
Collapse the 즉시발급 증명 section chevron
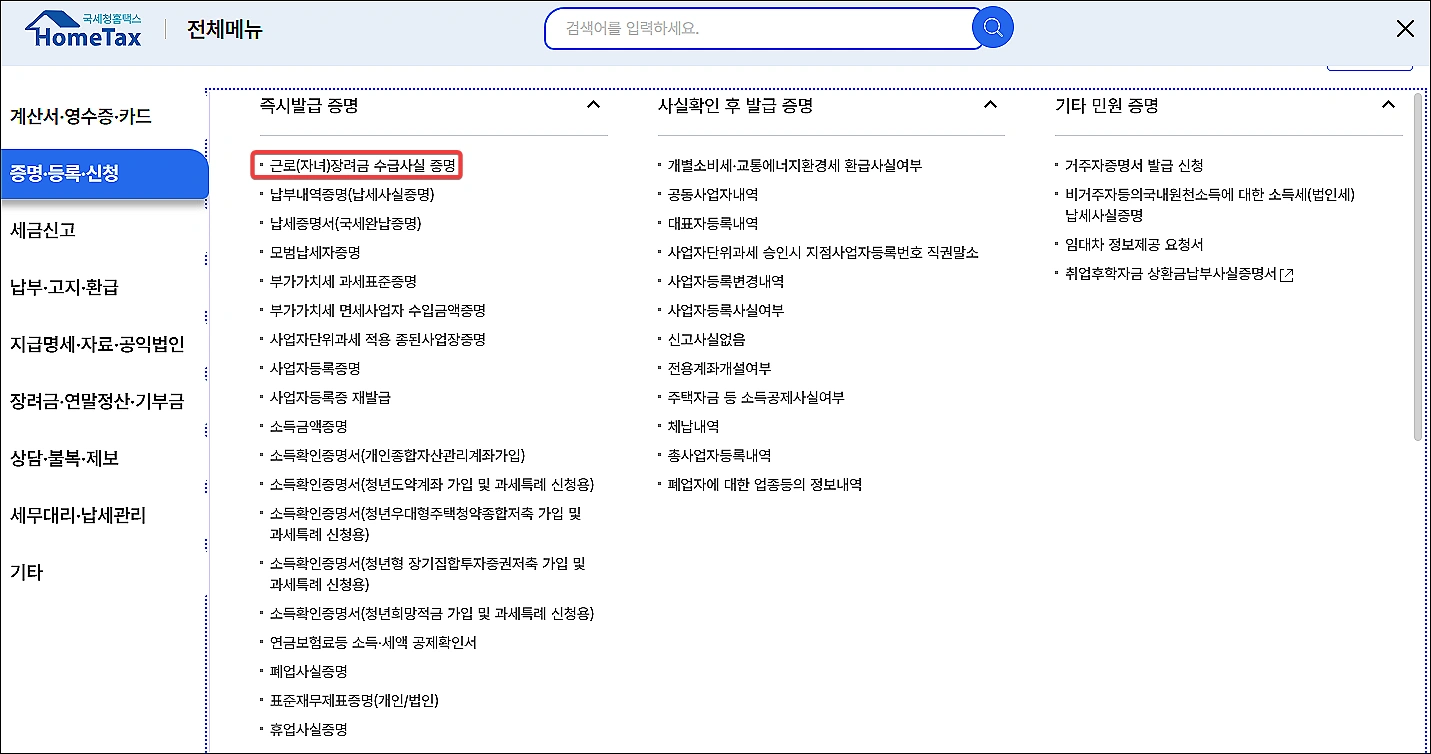click(x=593, y=104)
